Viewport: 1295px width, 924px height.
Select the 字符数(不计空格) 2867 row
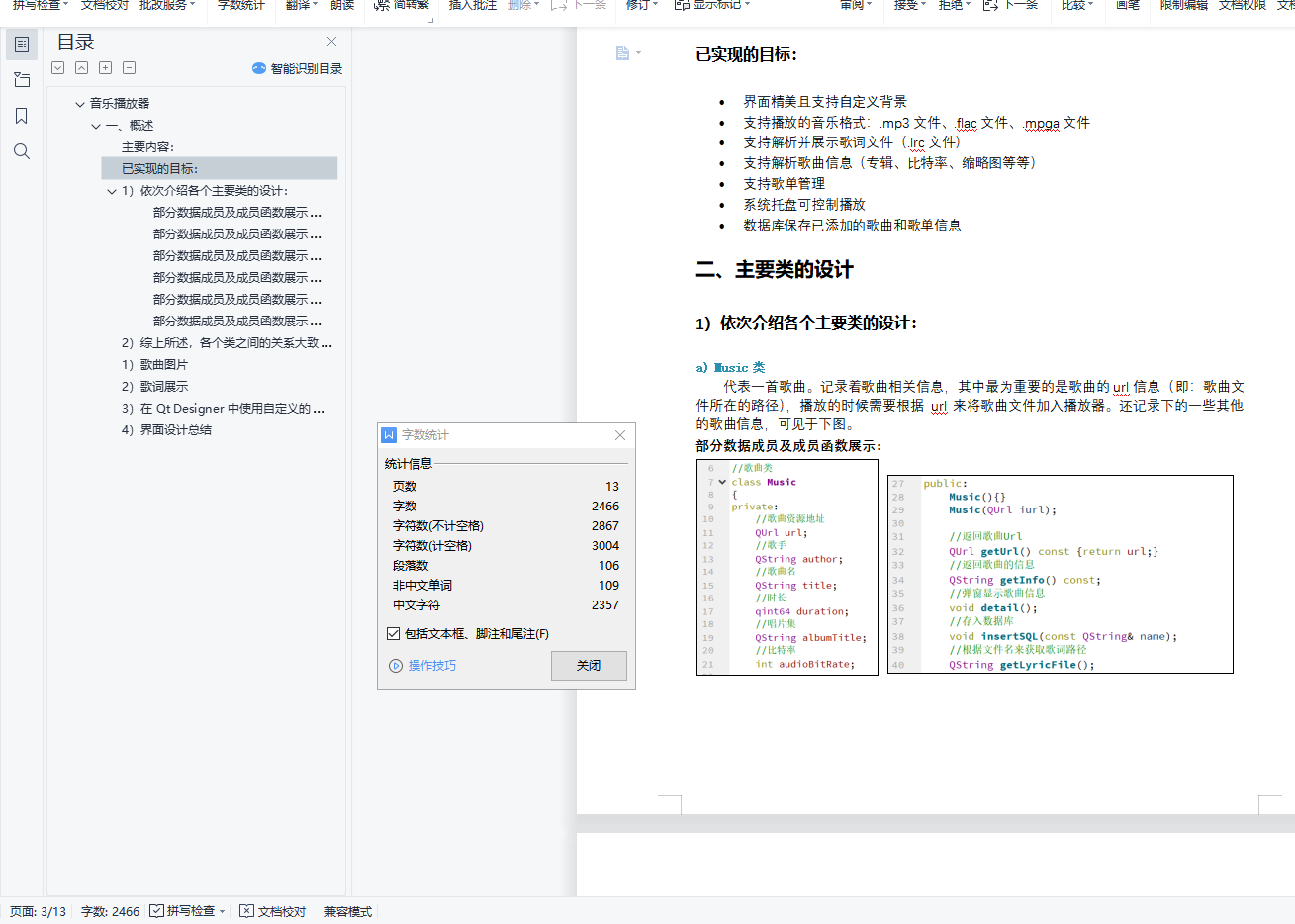[506, 526]
